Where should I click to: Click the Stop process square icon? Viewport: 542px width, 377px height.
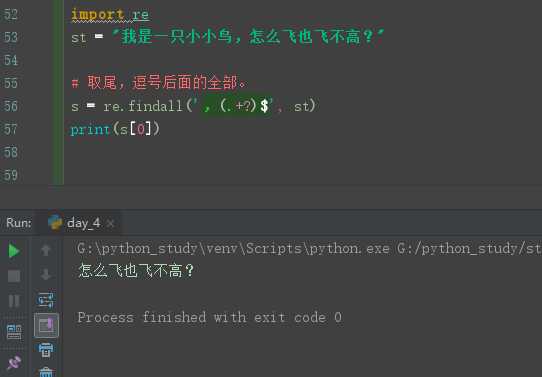coord(14,276)
